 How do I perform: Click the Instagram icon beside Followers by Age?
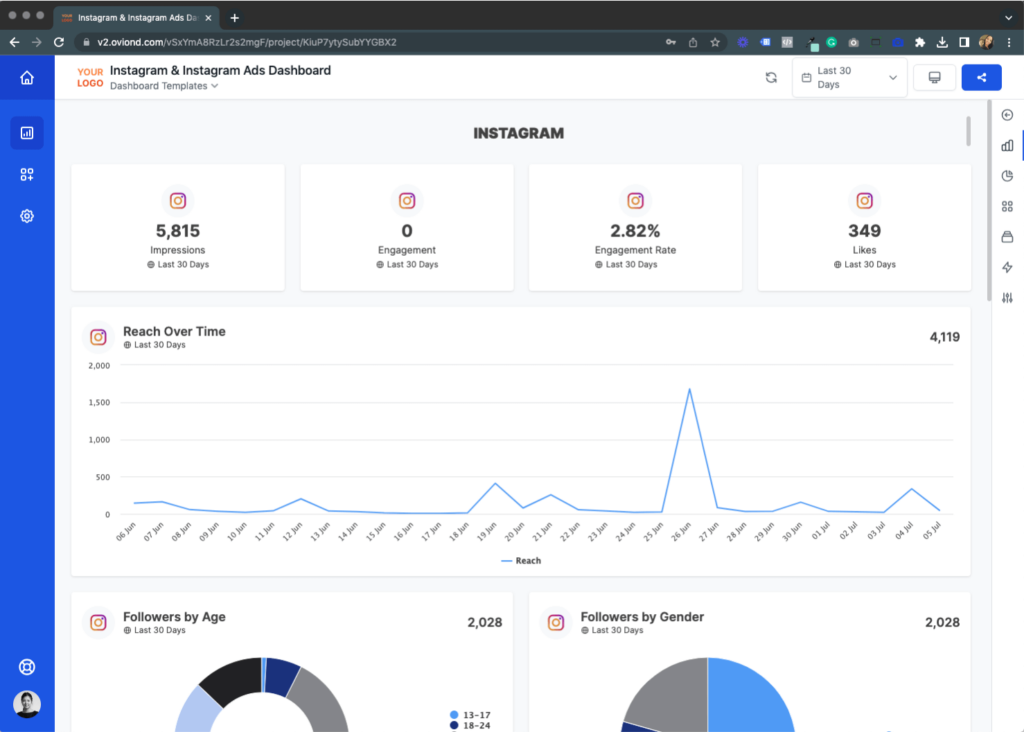coord(98,622)
